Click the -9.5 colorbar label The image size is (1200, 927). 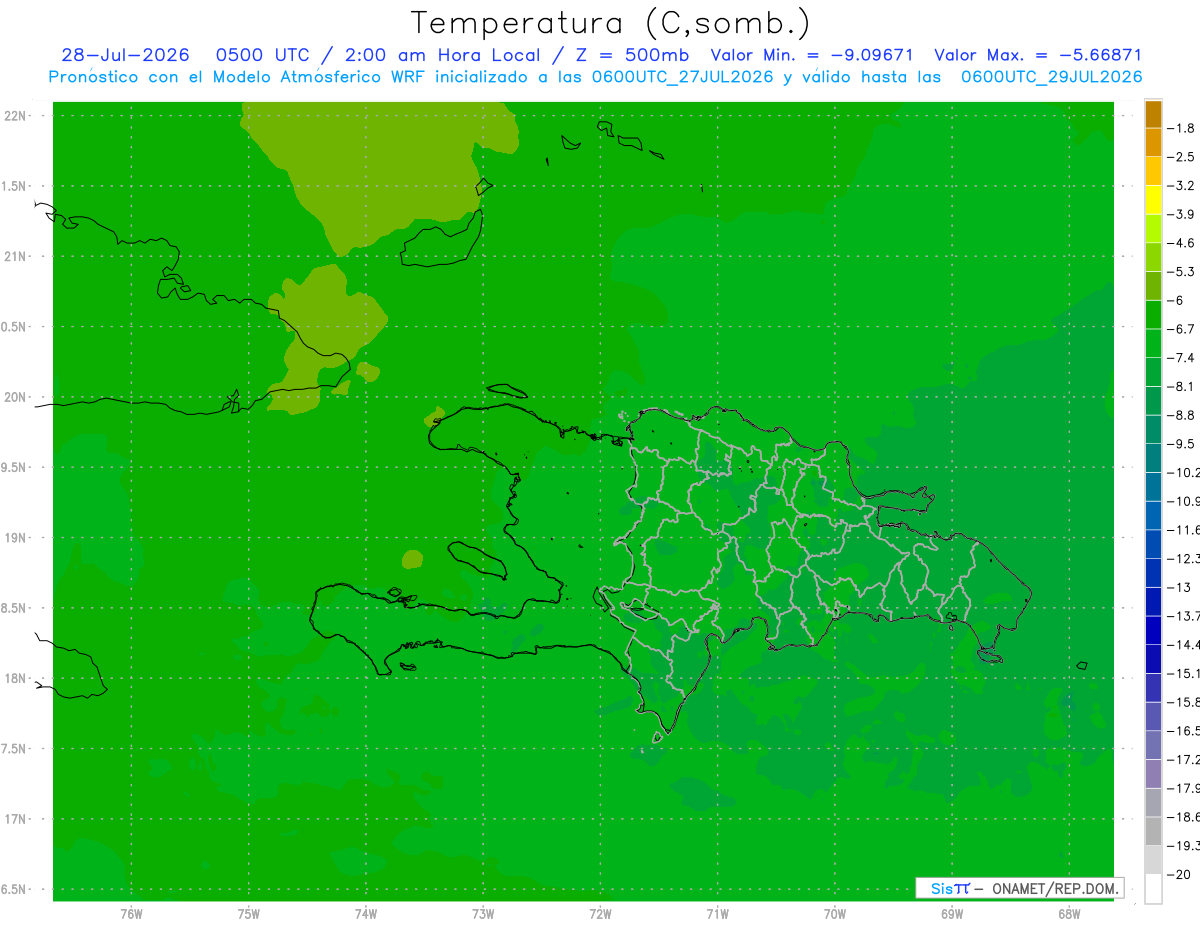point(1182,444)
